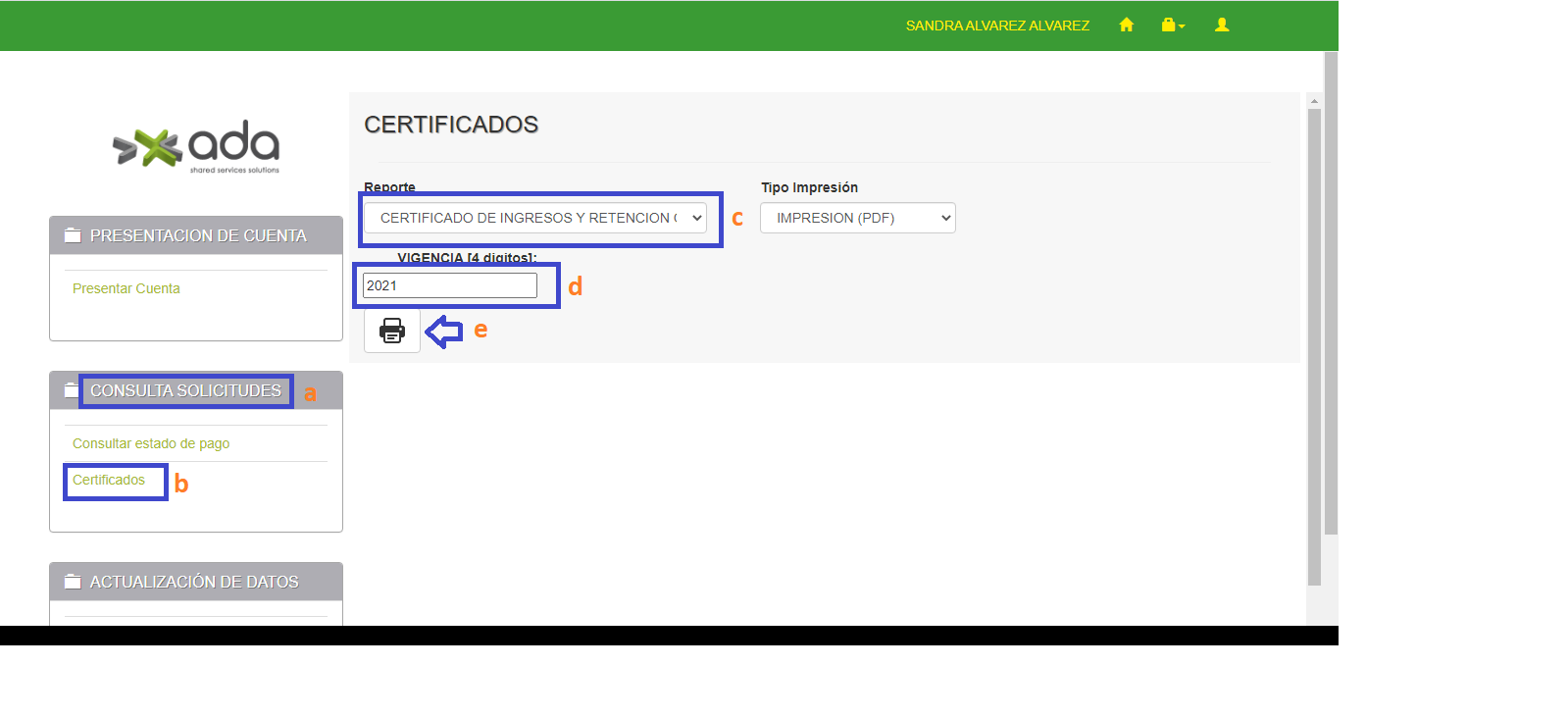Print the certificate with printer button
Image resolution: width=1568 pixels, height=717 pixels.
[392, 331]
